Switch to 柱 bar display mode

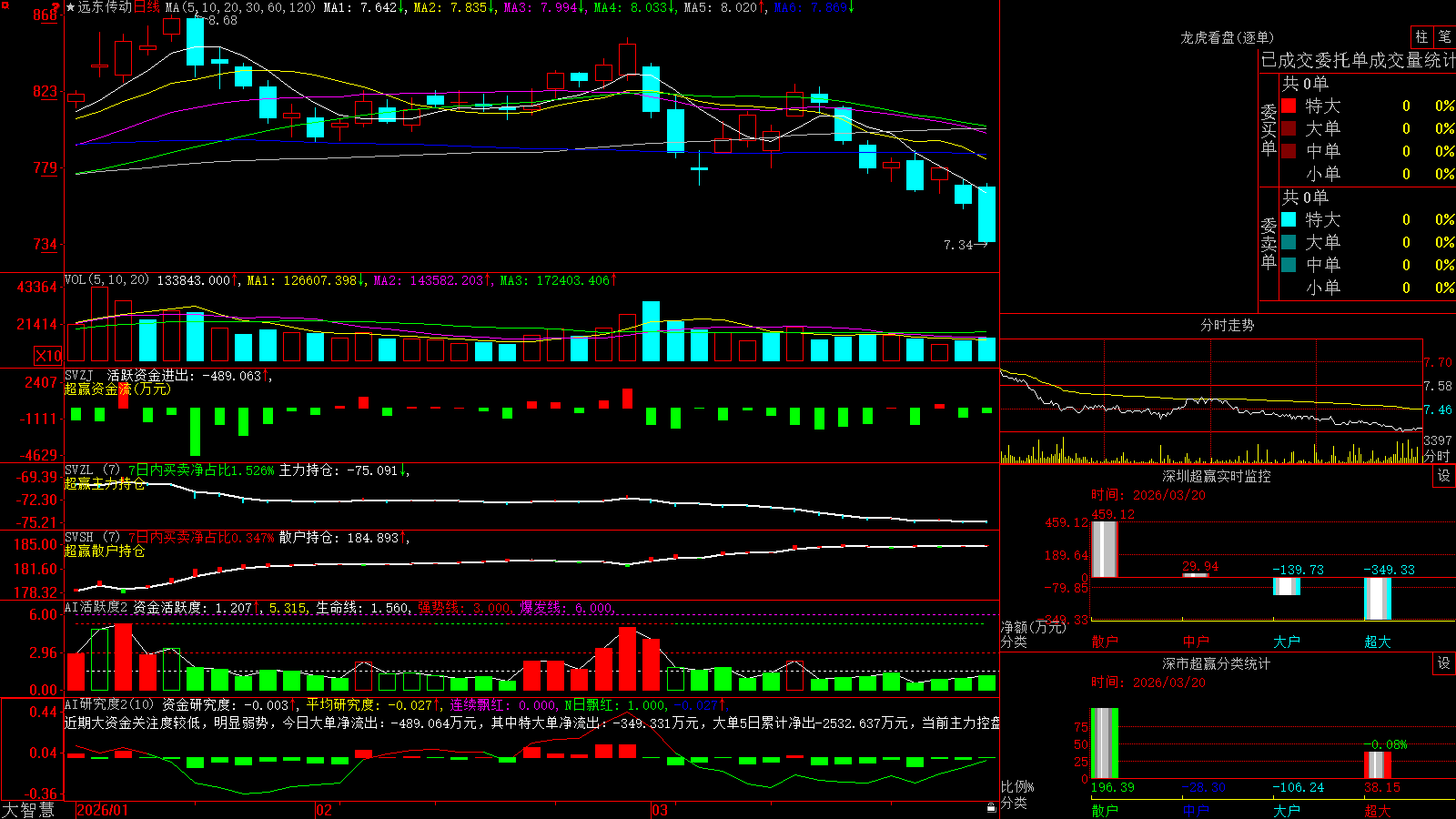pyautogui.click(x=1421, y=37)
